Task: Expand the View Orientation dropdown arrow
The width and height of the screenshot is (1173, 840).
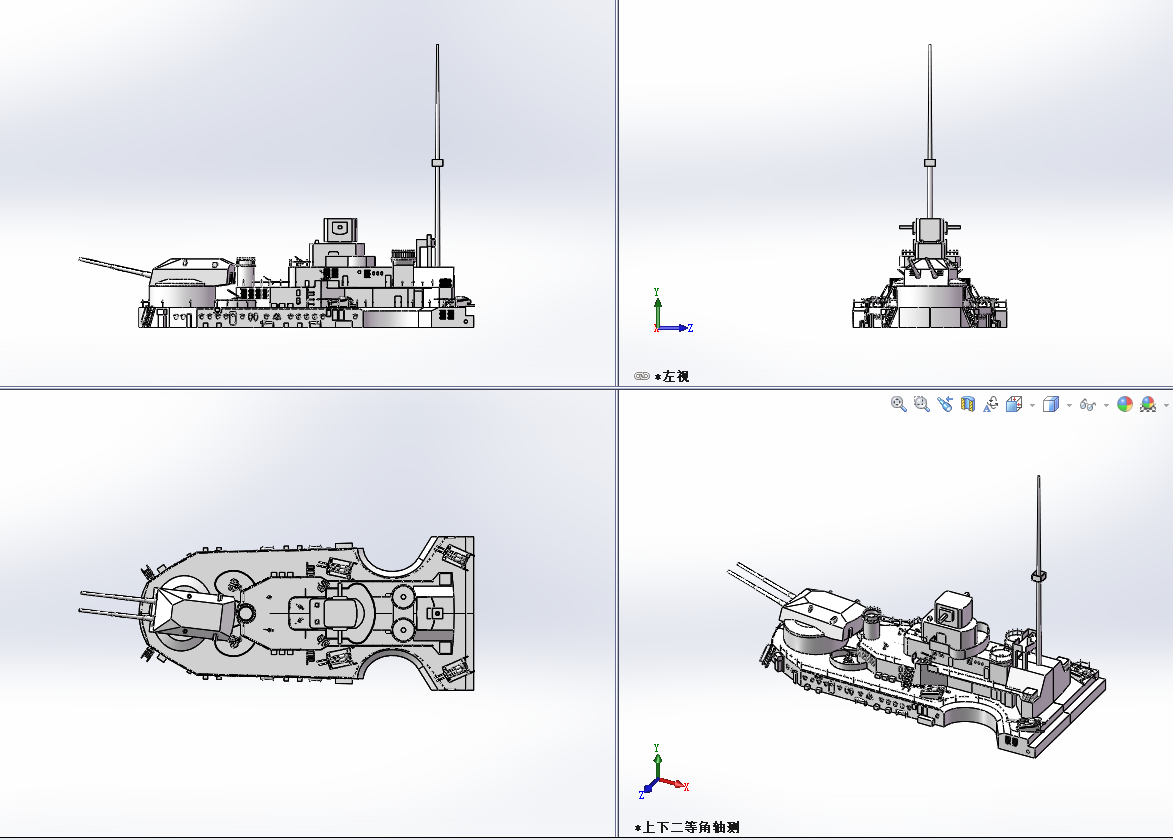Action: point(1032,405)
